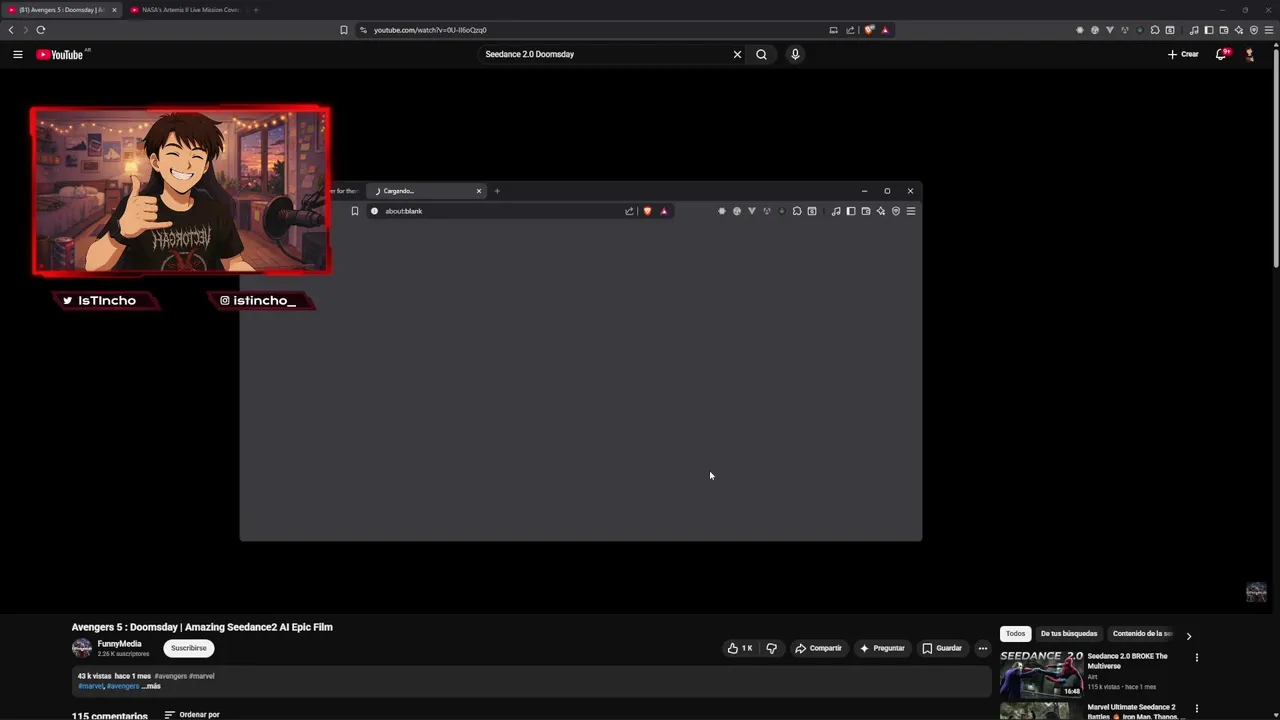1280x720 pixels.
Task: Open the FunnyMedia channel name
Action: (119, 644)
